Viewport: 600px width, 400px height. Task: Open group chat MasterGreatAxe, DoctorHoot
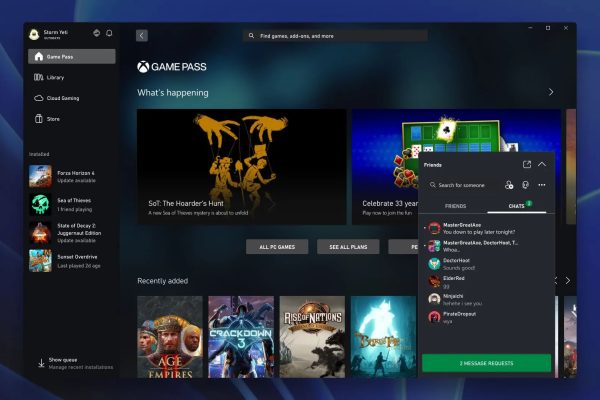pyautogui.click(x=487, y=246)
